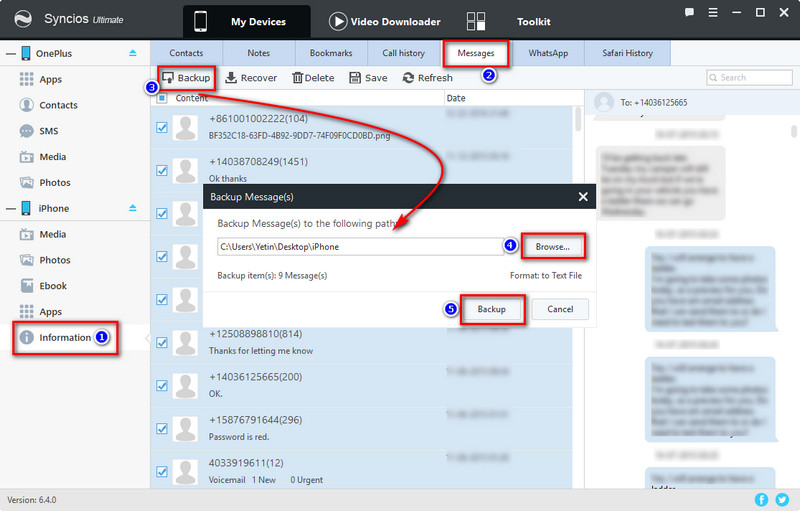Click the +14036125665 recipient avatar
The width and height of the screenshot is (800, 511).
(x=604, y=102)
